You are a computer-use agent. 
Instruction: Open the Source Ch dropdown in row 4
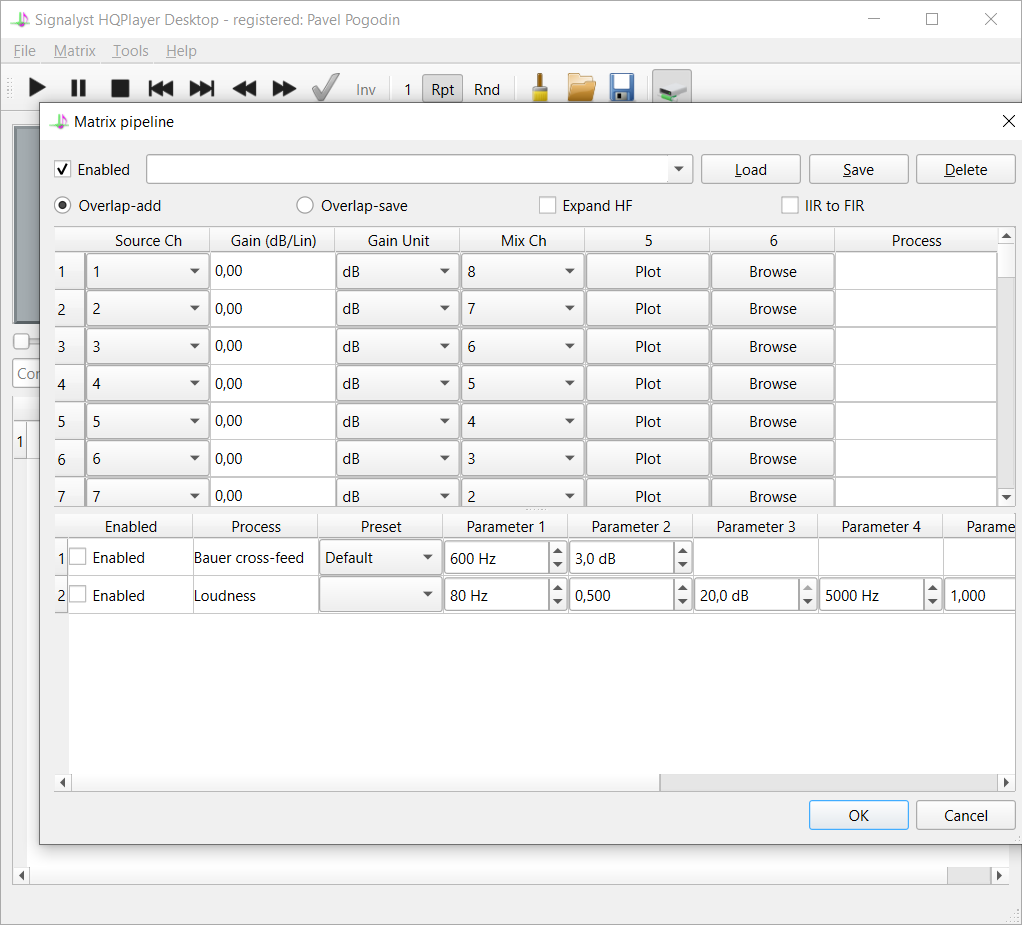tap(147, 383)
